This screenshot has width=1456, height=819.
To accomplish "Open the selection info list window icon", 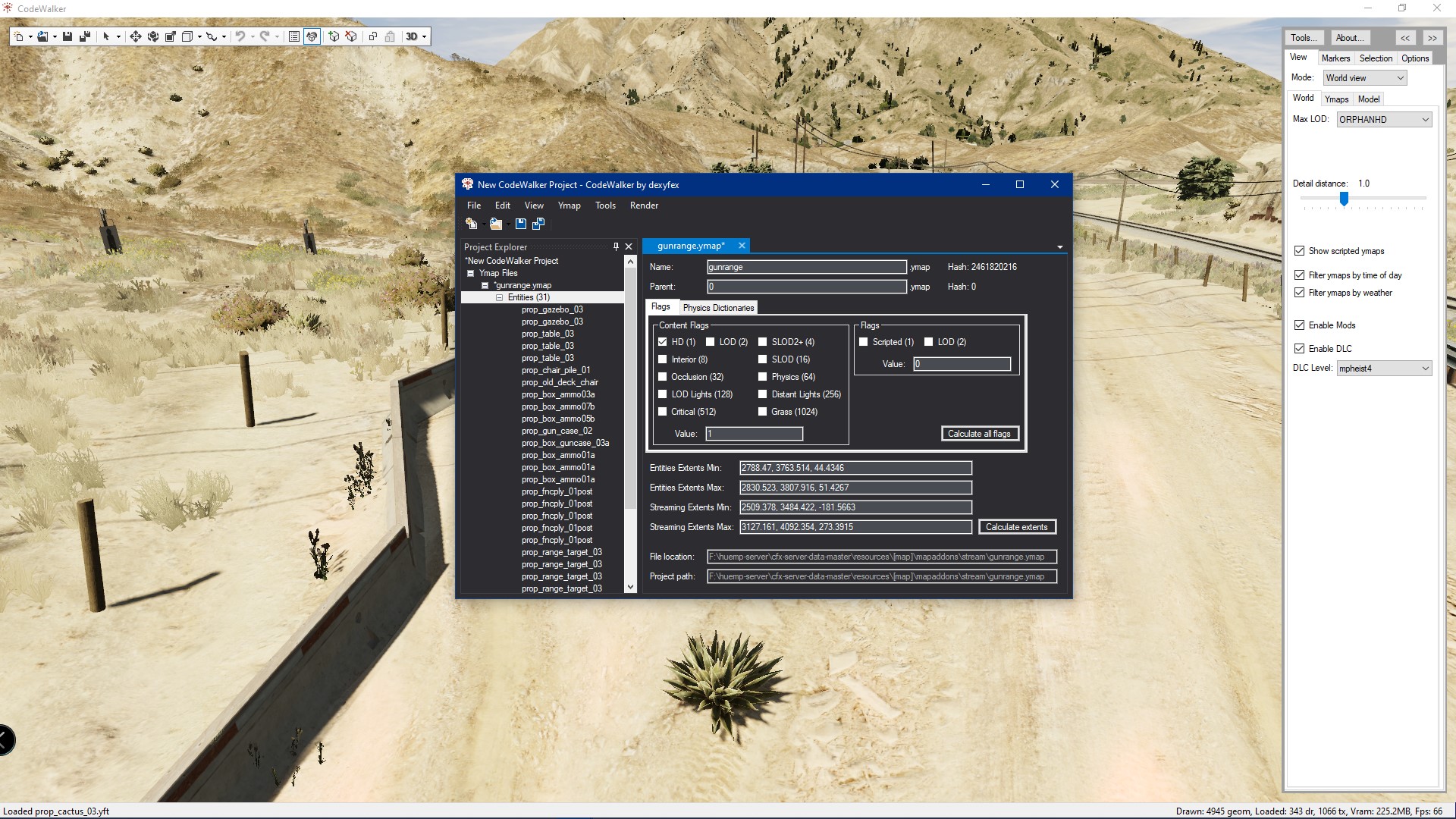I will pos(294,36).
